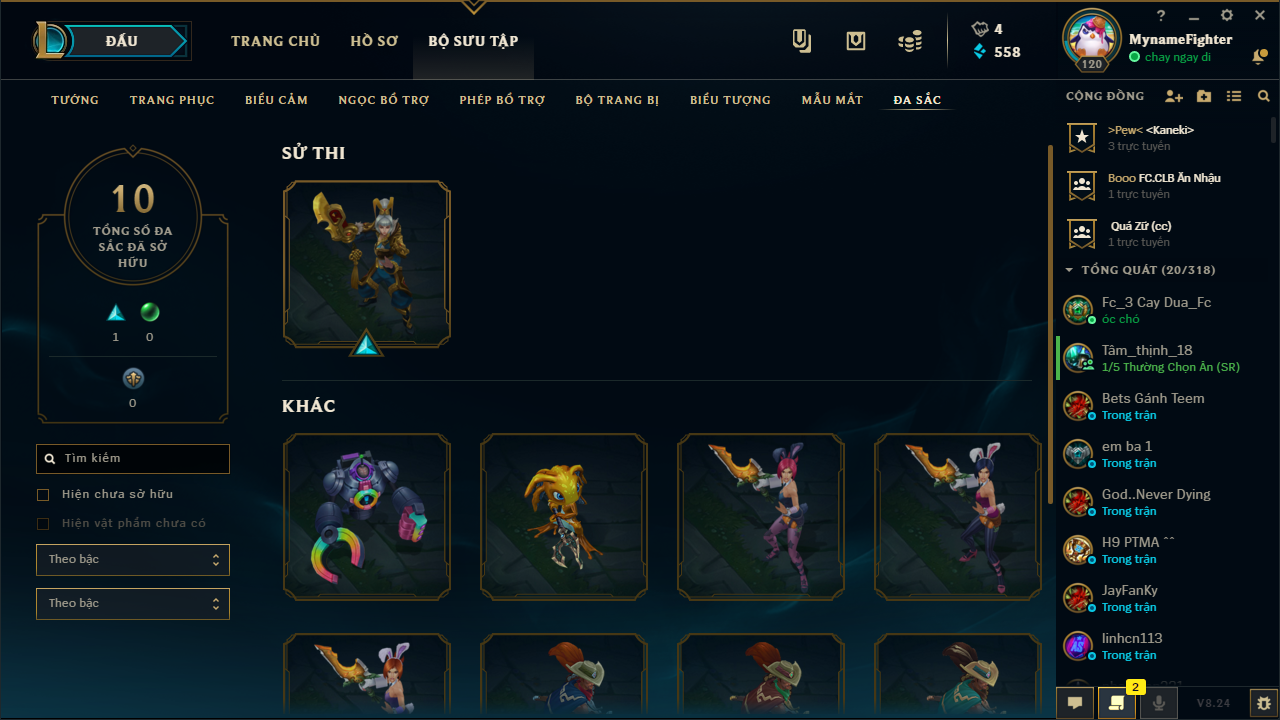This screenshot has width=1280, height=720.
Task: Click the add folder icon in social panel
Action: click(1204, 97)
